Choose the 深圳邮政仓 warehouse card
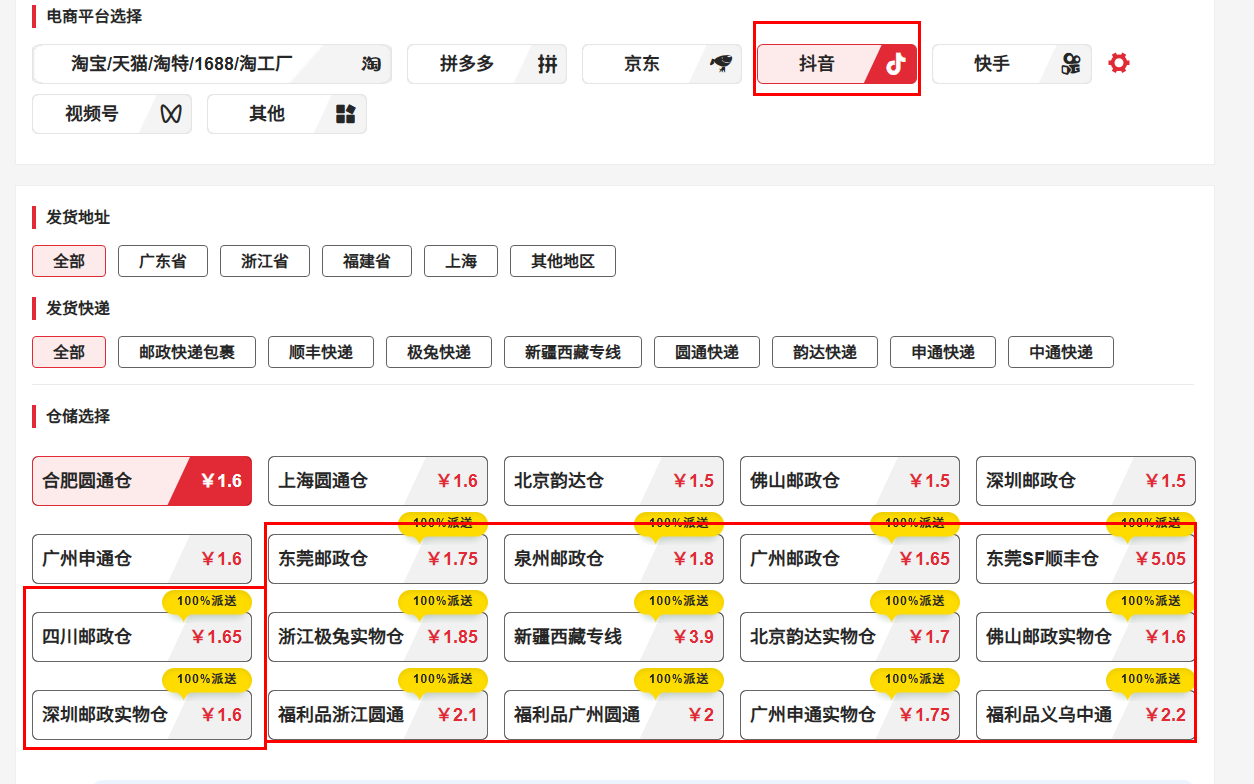1254x784 pixels. [x=1086, y=481]
